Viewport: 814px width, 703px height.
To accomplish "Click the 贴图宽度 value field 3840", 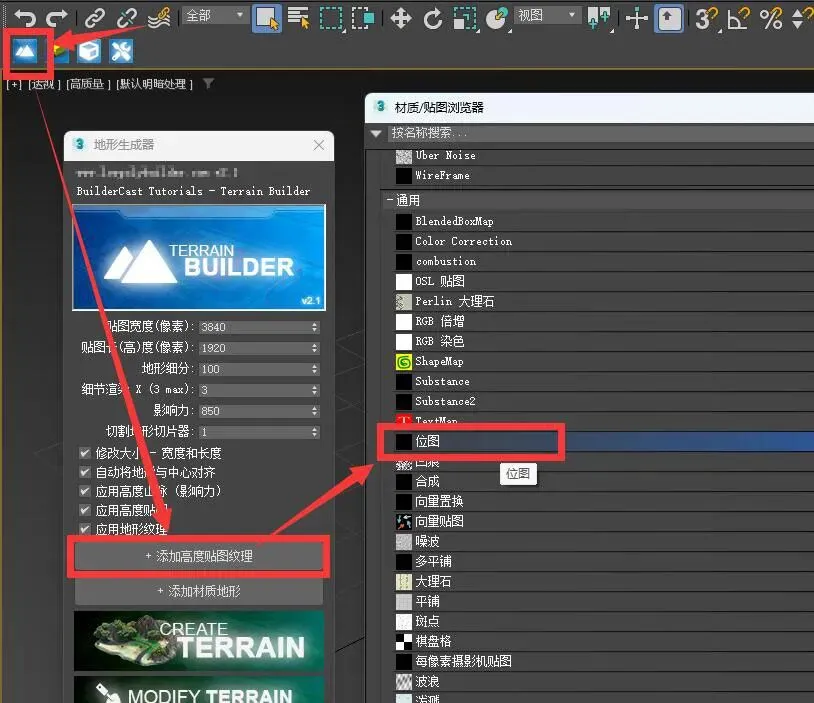I will (x=254, y=327).
